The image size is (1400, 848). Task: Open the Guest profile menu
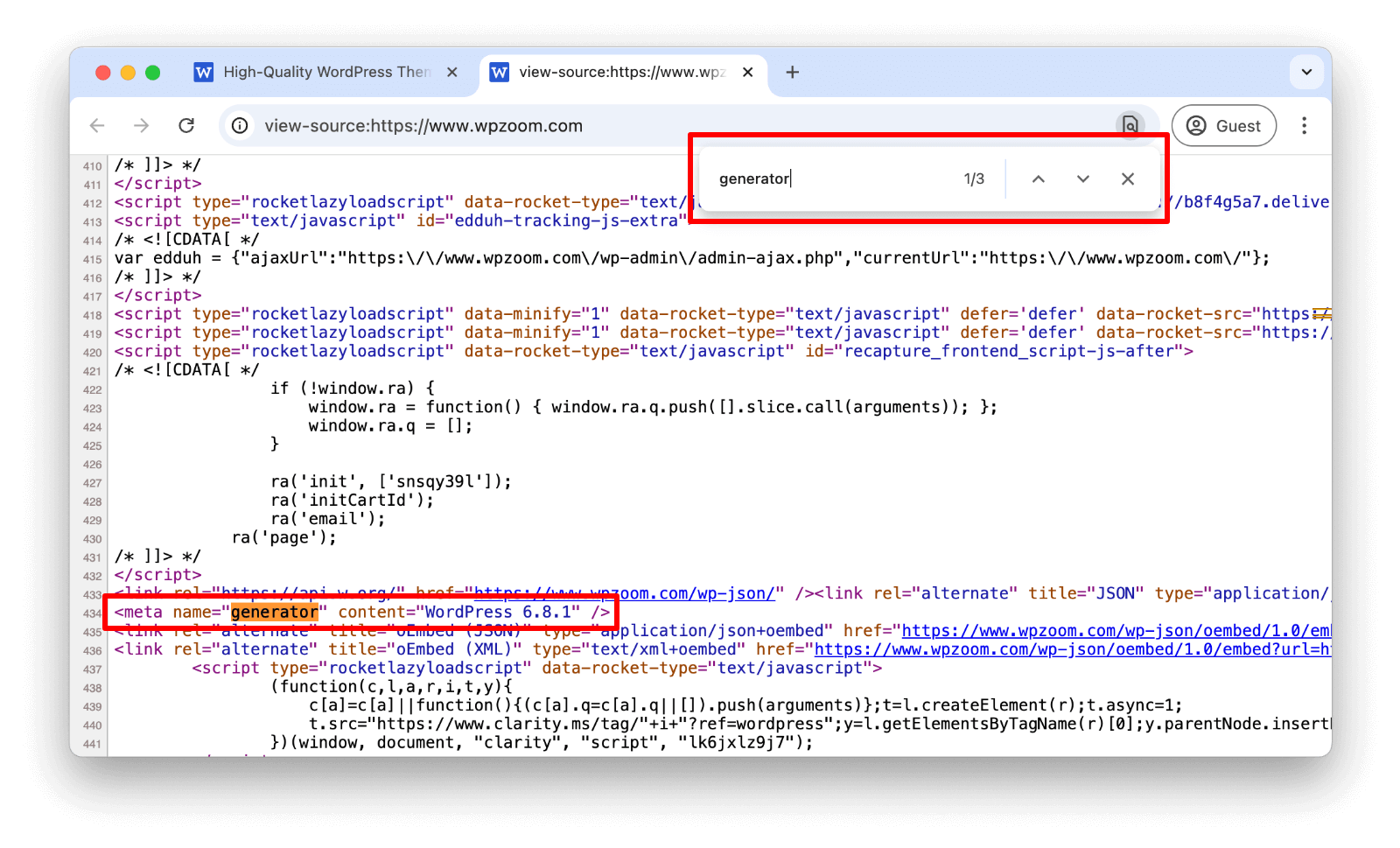point(1223,125)
